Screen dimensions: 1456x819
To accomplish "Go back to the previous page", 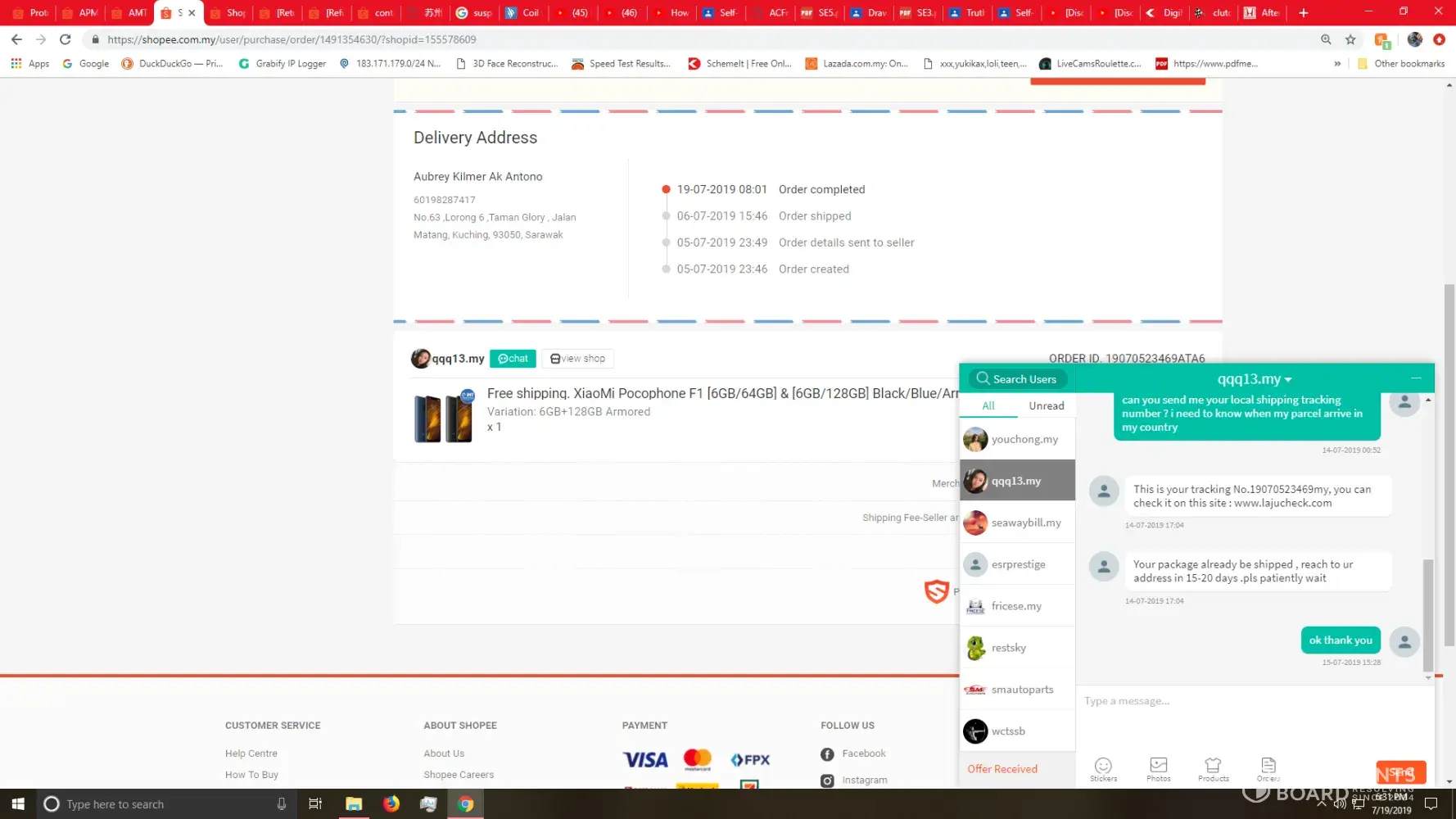I will [16, 39].
